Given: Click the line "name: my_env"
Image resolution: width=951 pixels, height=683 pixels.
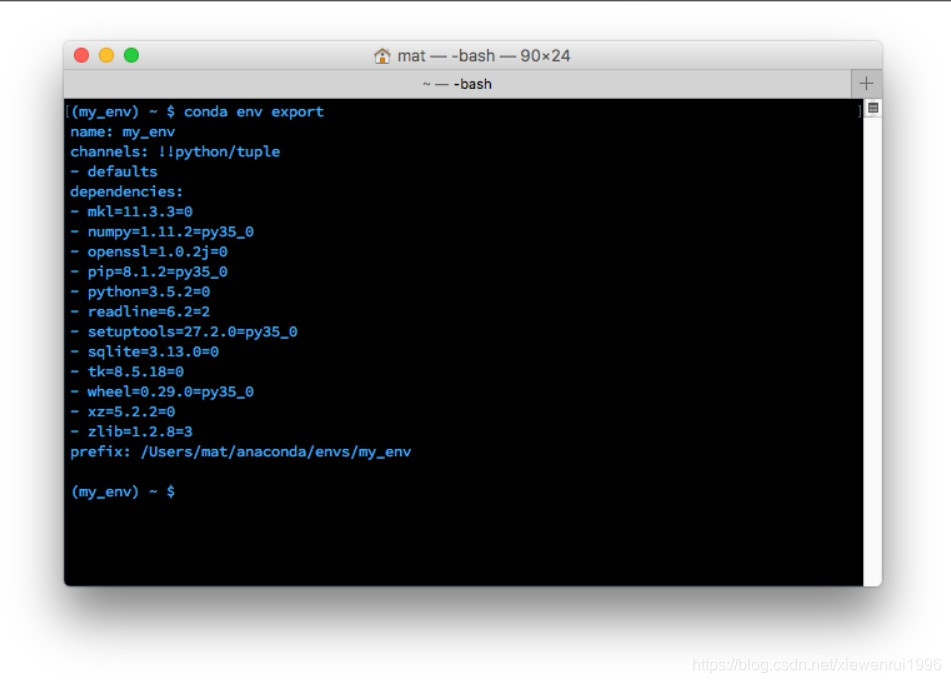Looking at the screenshot, I should tap(123, 132).
